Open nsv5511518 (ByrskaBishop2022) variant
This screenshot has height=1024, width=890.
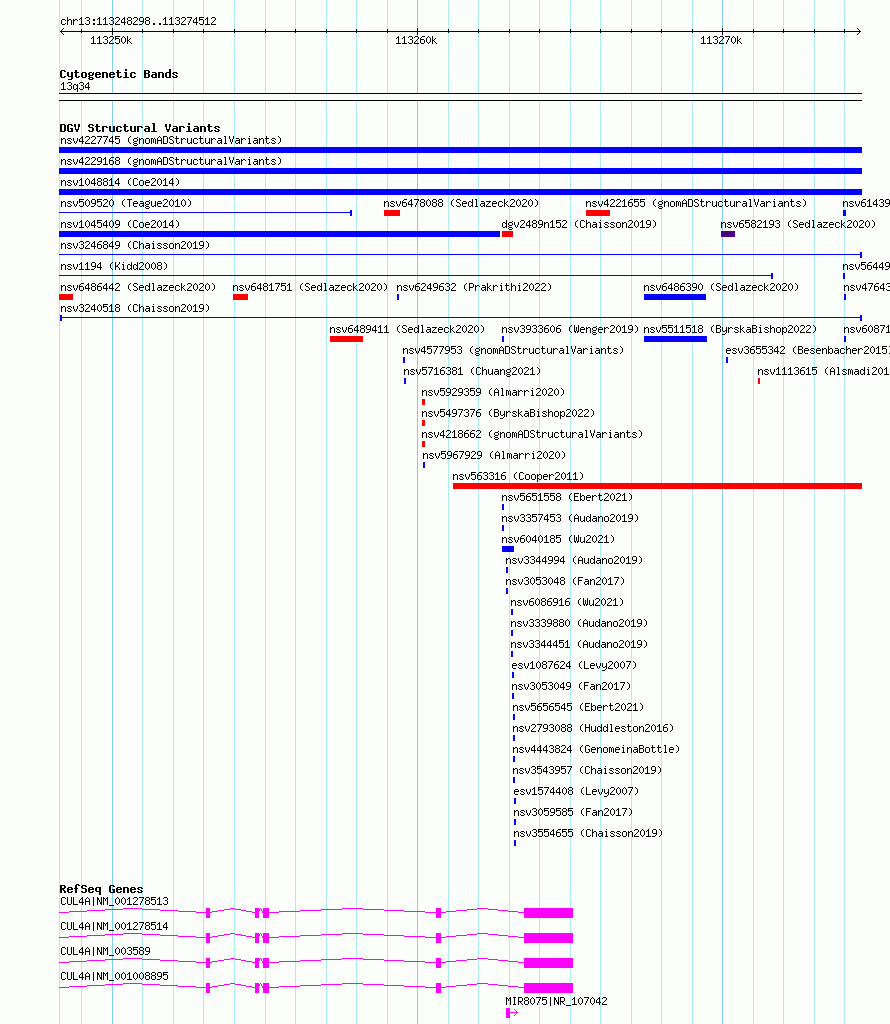point(730,329)
